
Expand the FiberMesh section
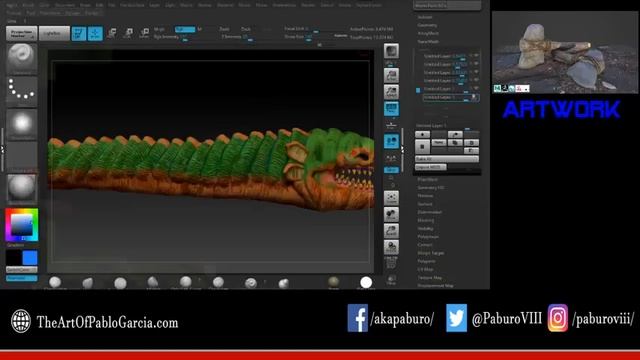(x=428, y=180)
